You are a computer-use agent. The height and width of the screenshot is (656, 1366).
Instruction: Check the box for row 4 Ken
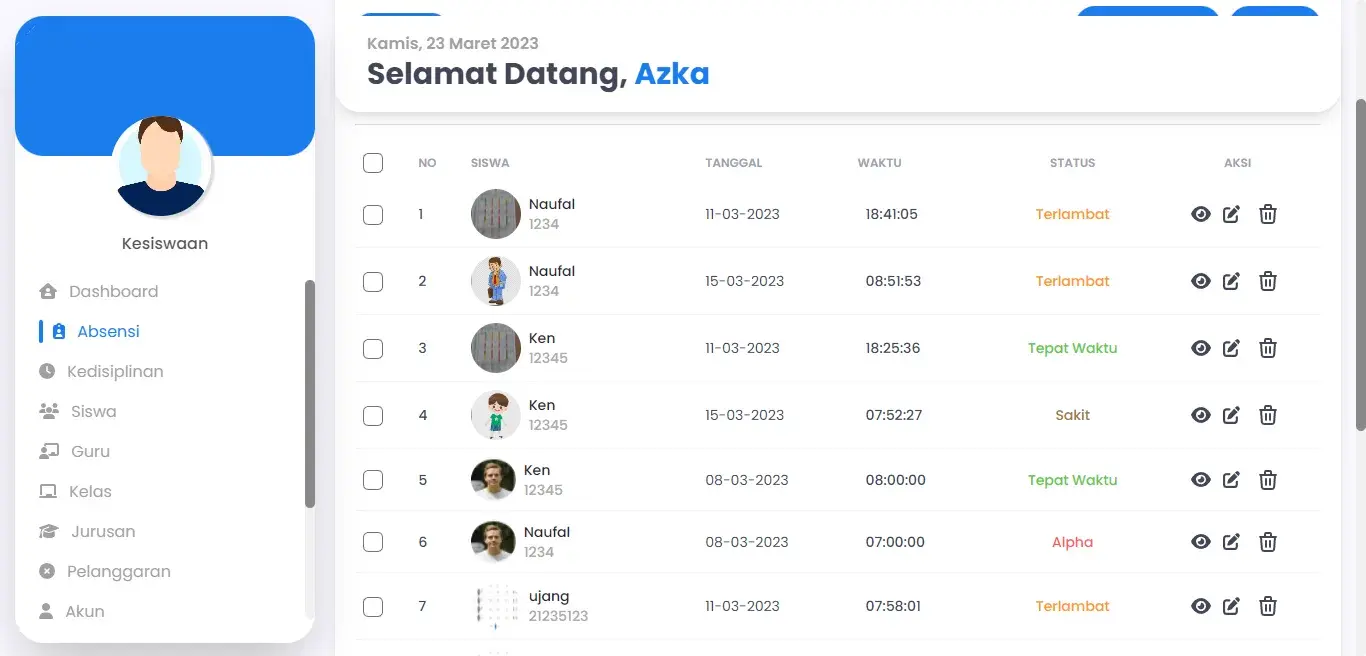373,415
